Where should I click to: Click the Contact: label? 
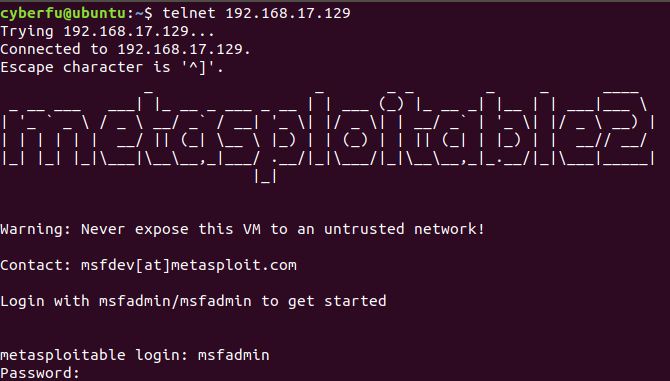35,265
